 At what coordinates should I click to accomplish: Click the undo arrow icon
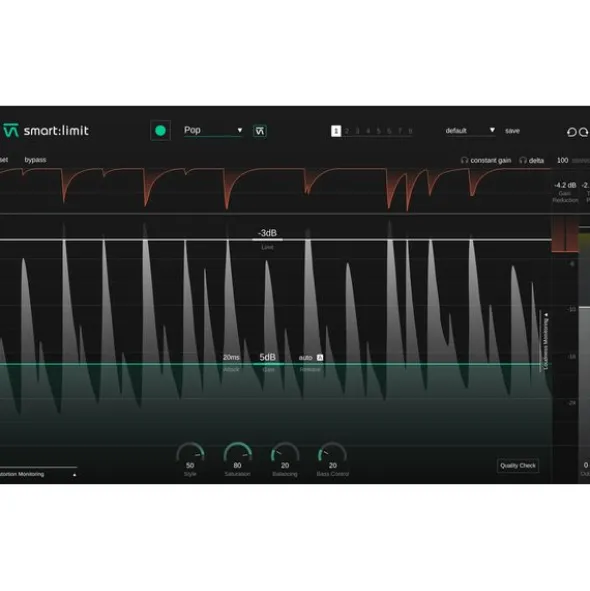pyautogui.click(x=572, y=132)
